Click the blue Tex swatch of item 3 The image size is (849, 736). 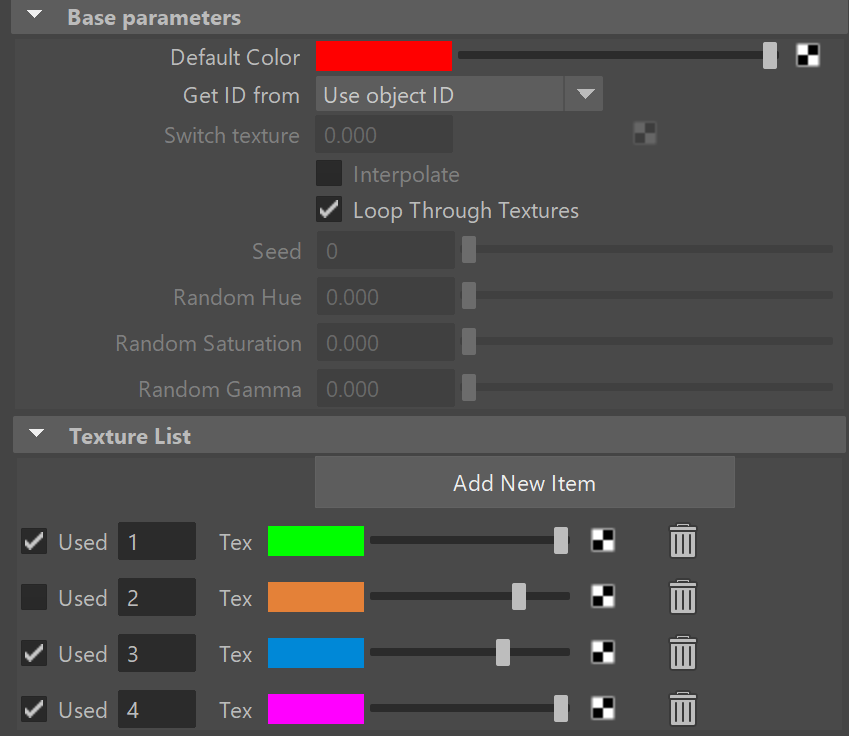(316, 653)
